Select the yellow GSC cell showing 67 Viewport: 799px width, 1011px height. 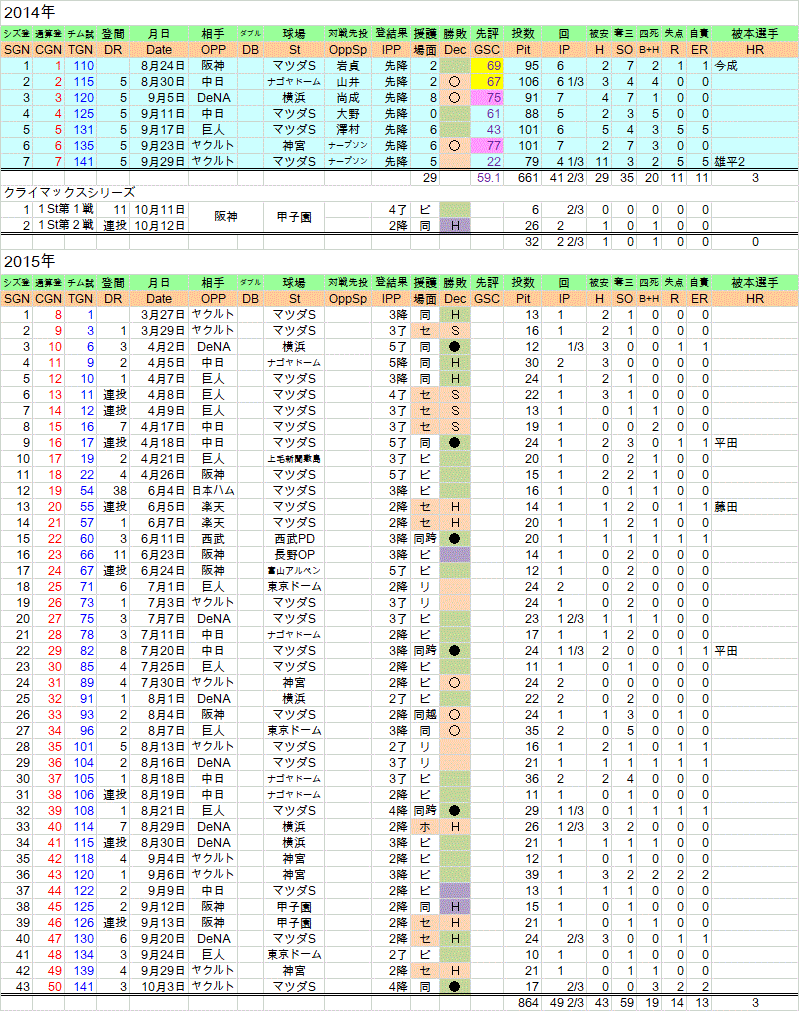(x=487, y=82)
